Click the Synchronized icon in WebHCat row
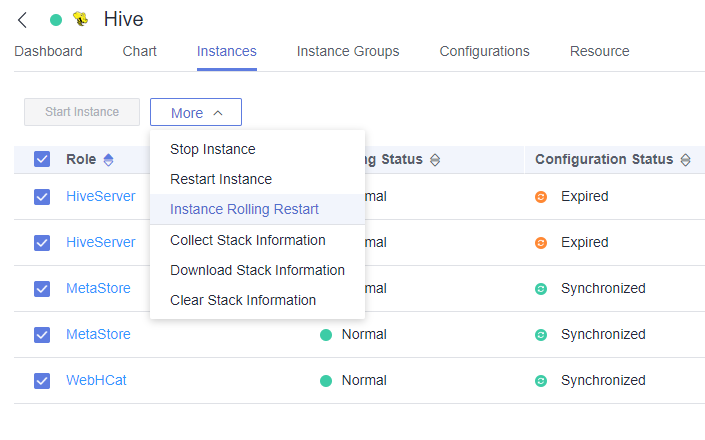 pyautogui.click(x=541, y=381)
